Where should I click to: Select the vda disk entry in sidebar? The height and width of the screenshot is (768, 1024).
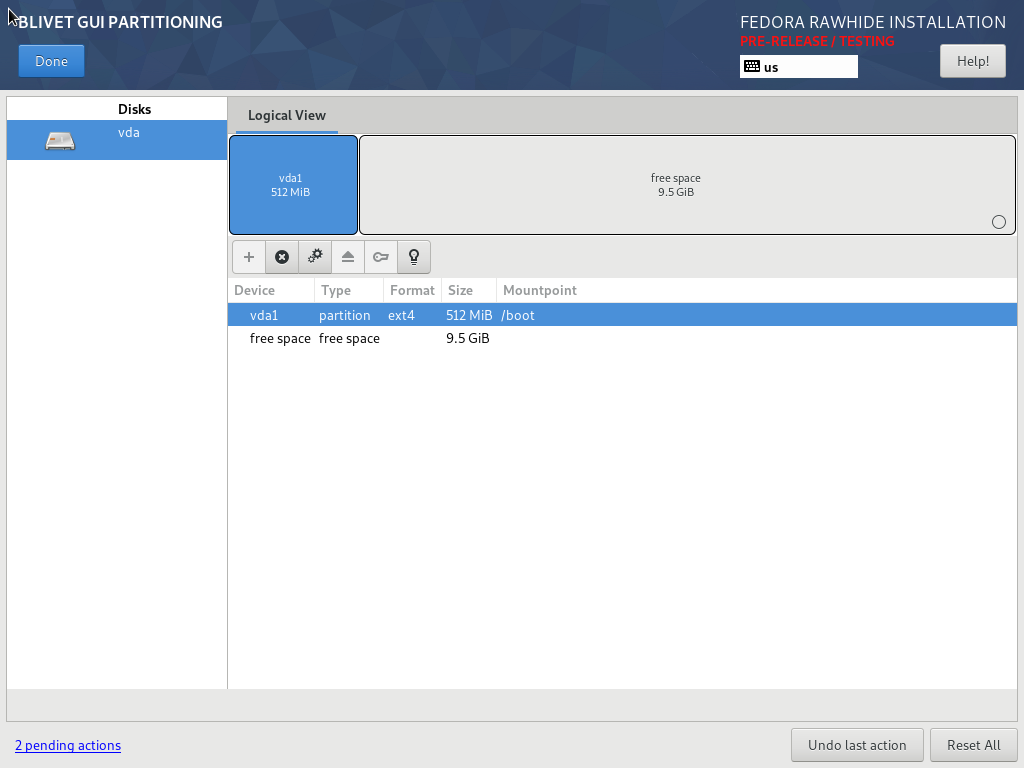(x=117, y=140)
